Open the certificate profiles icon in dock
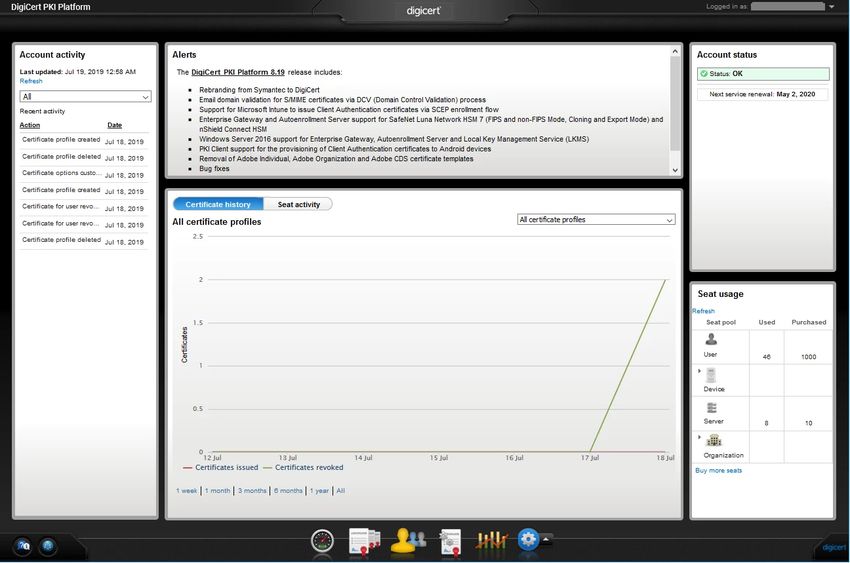850x563 pixels. click(450, 541)
